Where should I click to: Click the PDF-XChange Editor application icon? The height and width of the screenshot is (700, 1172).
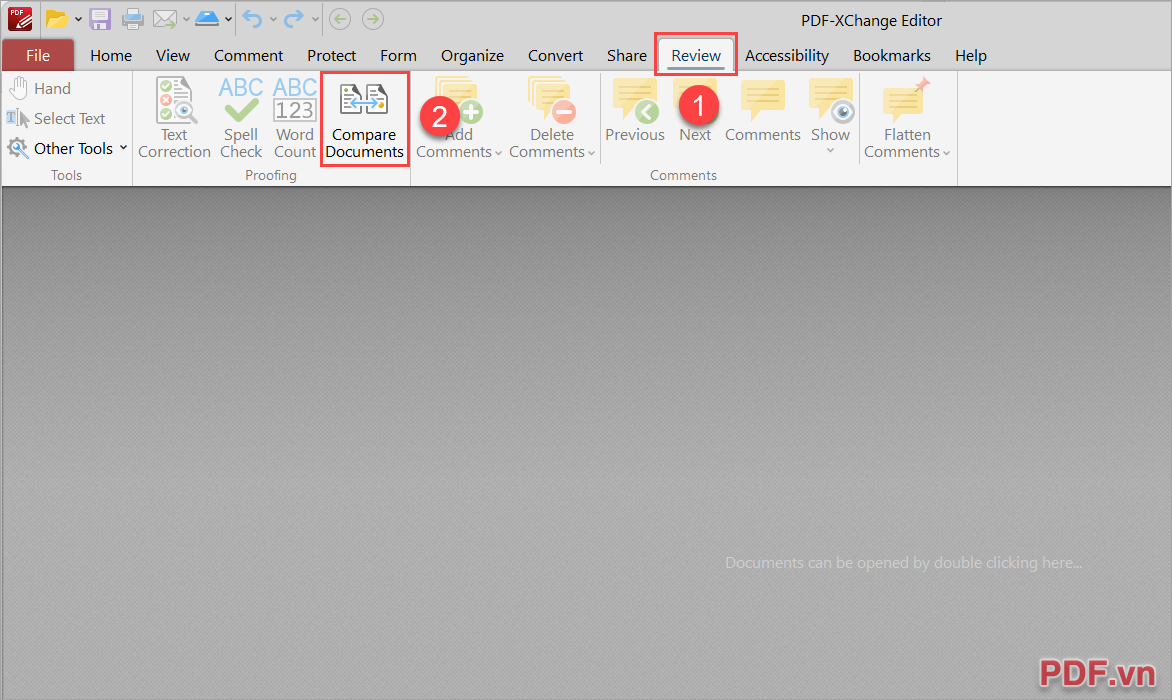tap(19, 19)
